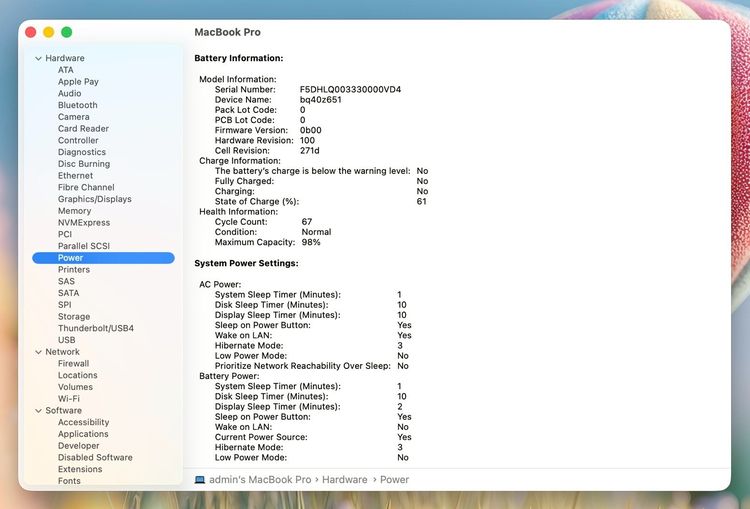
Task: Click Power in the path bar
Action: pos(394,480)
